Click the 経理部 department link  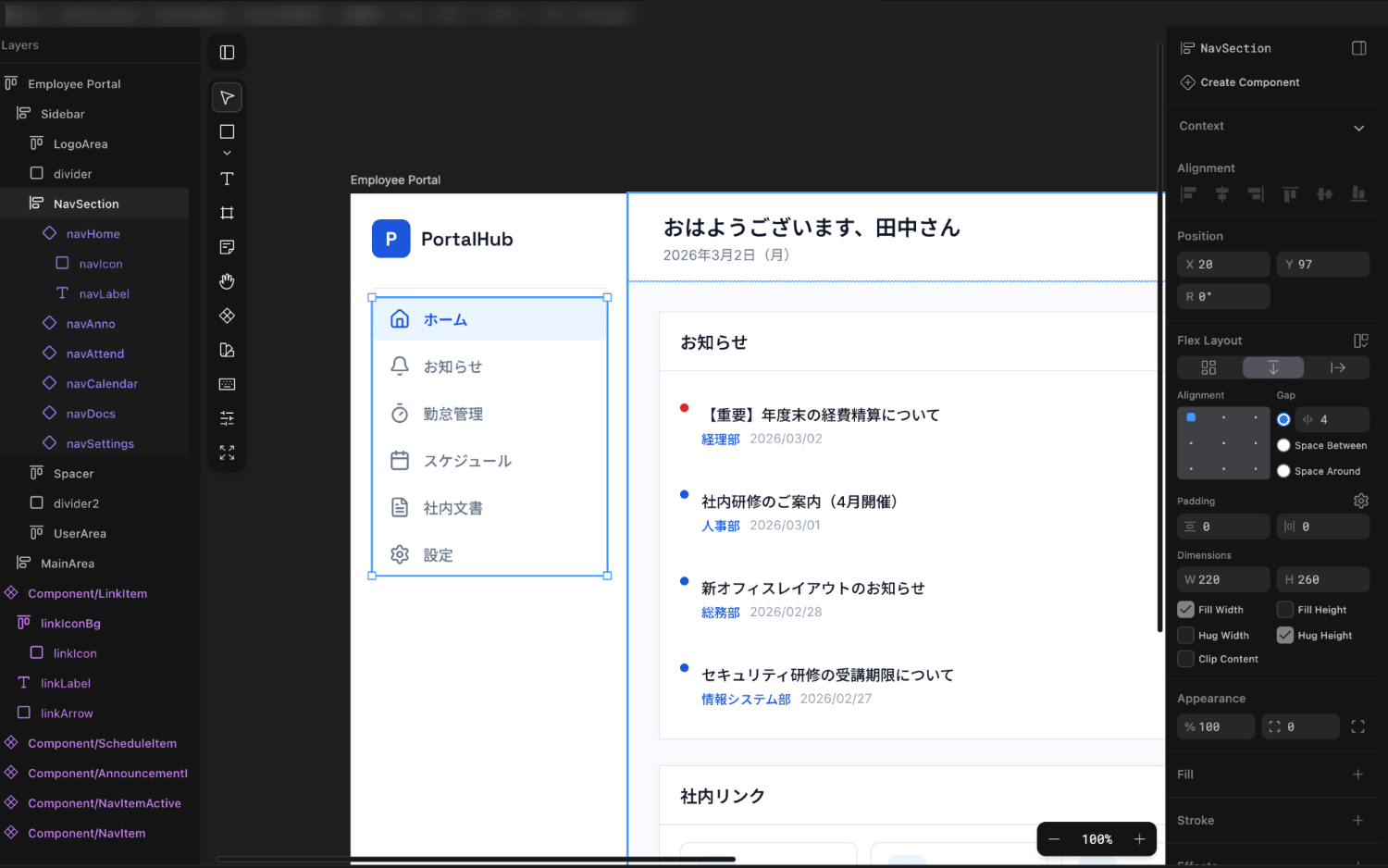point(720,440)
